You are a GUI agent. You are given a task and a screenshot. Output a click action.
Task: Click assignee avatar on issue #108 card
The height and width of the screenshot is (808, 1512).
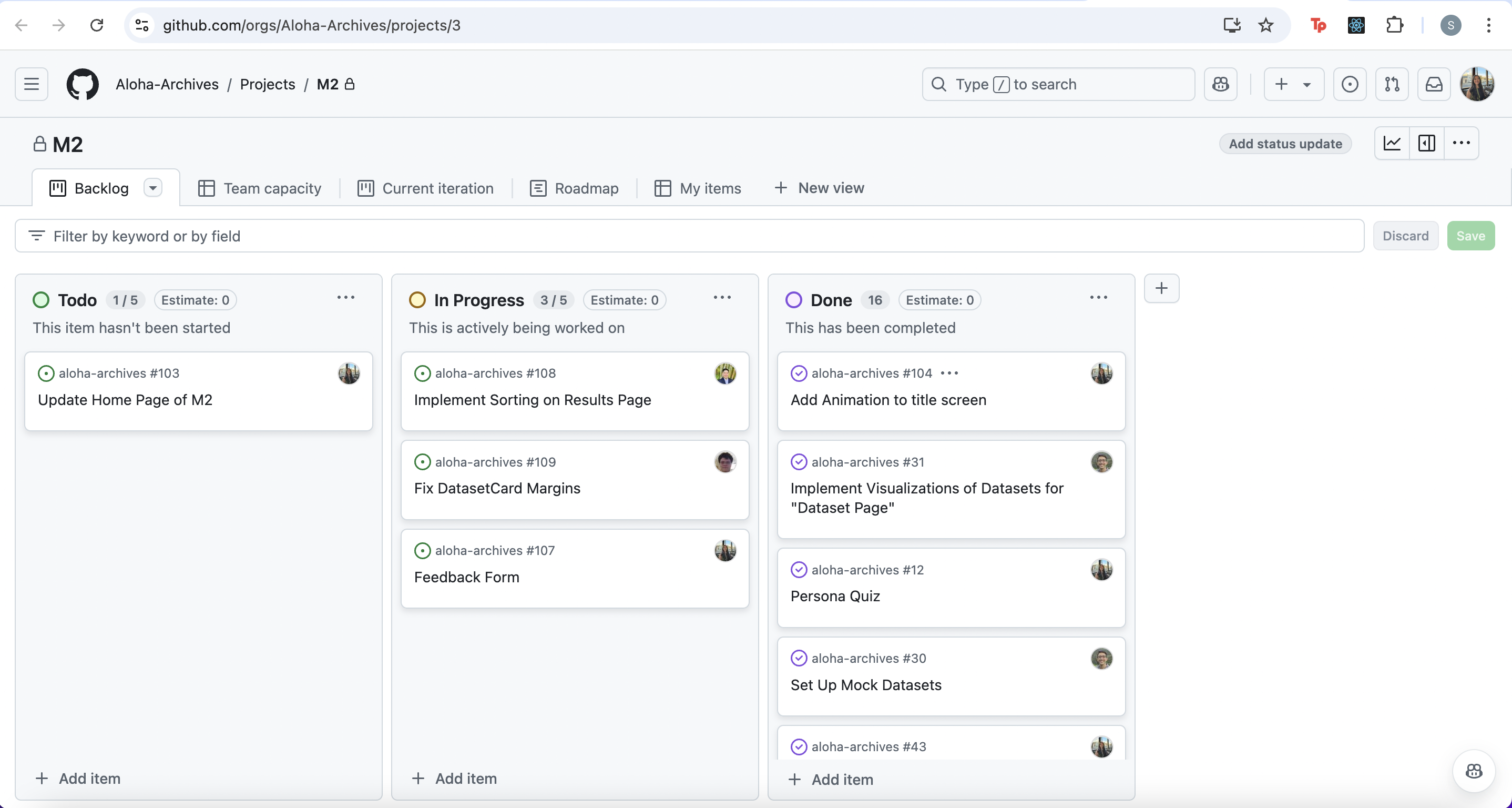point(725,373)
